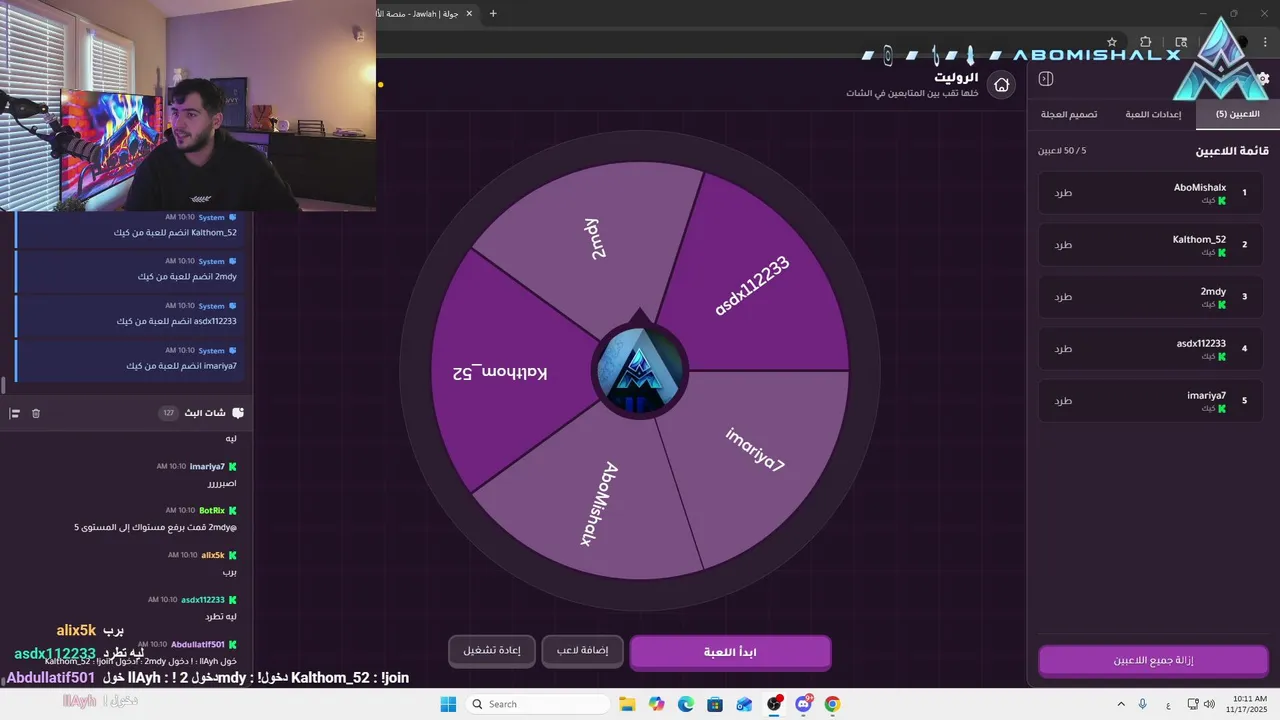The image size is (1280, 720).
Task: Switch keyboard input language indicator
Action: click(1168, 704)
